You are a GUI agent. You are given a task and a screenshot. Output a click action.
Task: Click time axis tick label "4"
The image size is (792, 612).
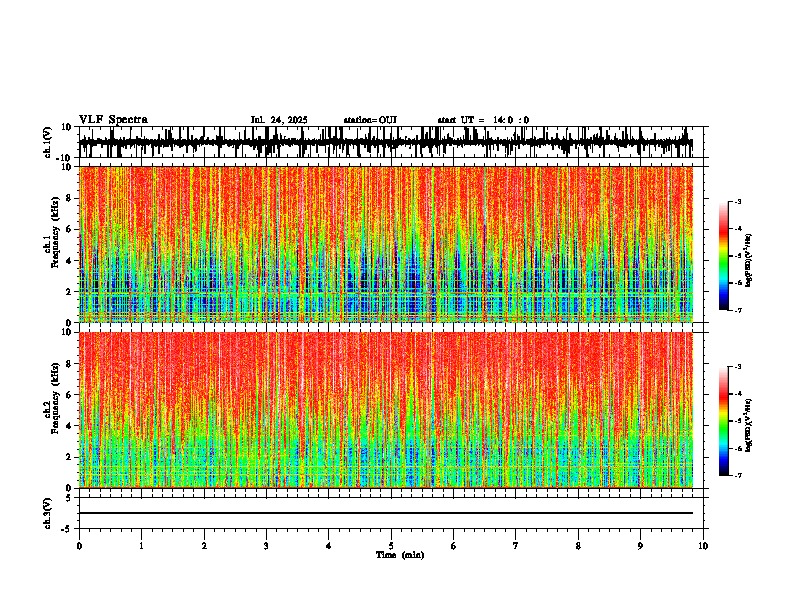coord(329,546)
